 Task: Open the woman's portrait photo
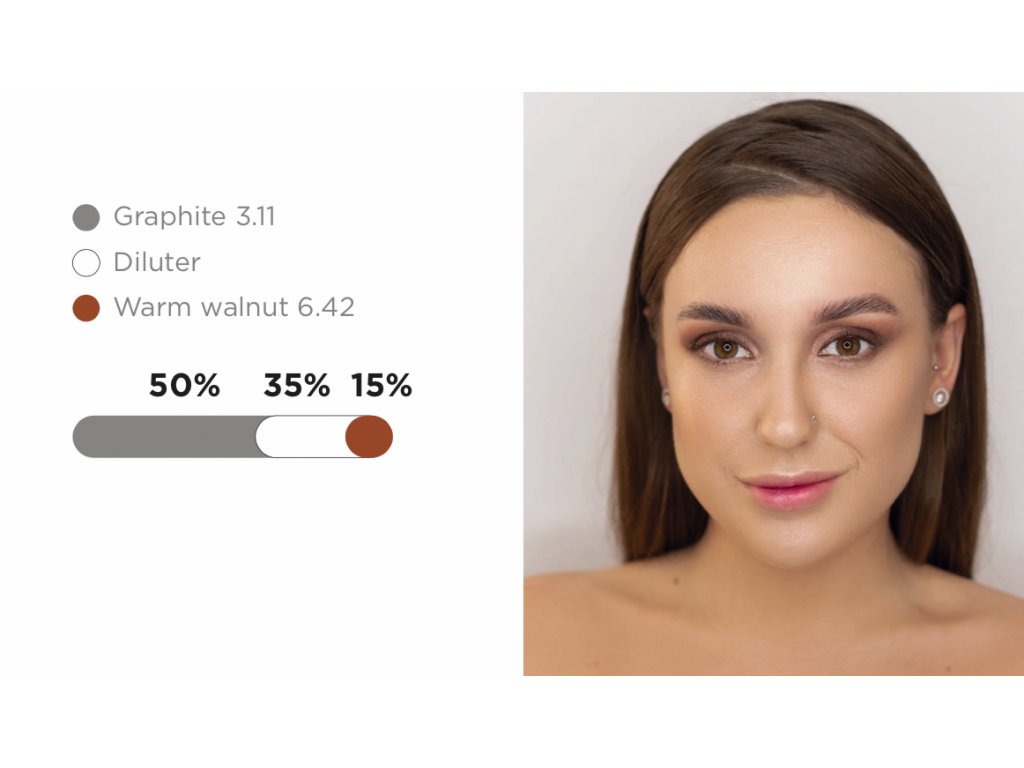point(773,384)
